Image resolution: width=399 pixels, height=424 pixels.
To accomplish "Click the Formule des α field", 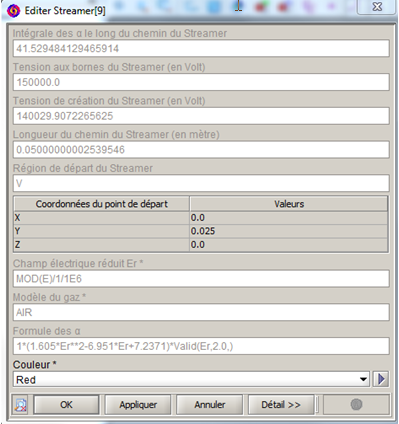I will (201, 346).
